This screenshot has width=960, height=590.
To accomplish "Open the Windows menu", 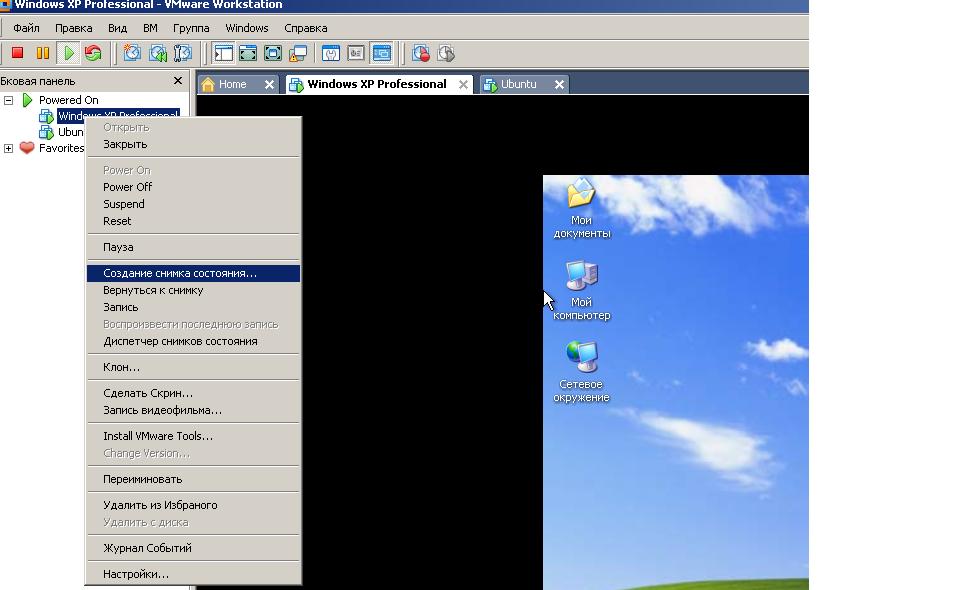I will click(x=247, y=28).
